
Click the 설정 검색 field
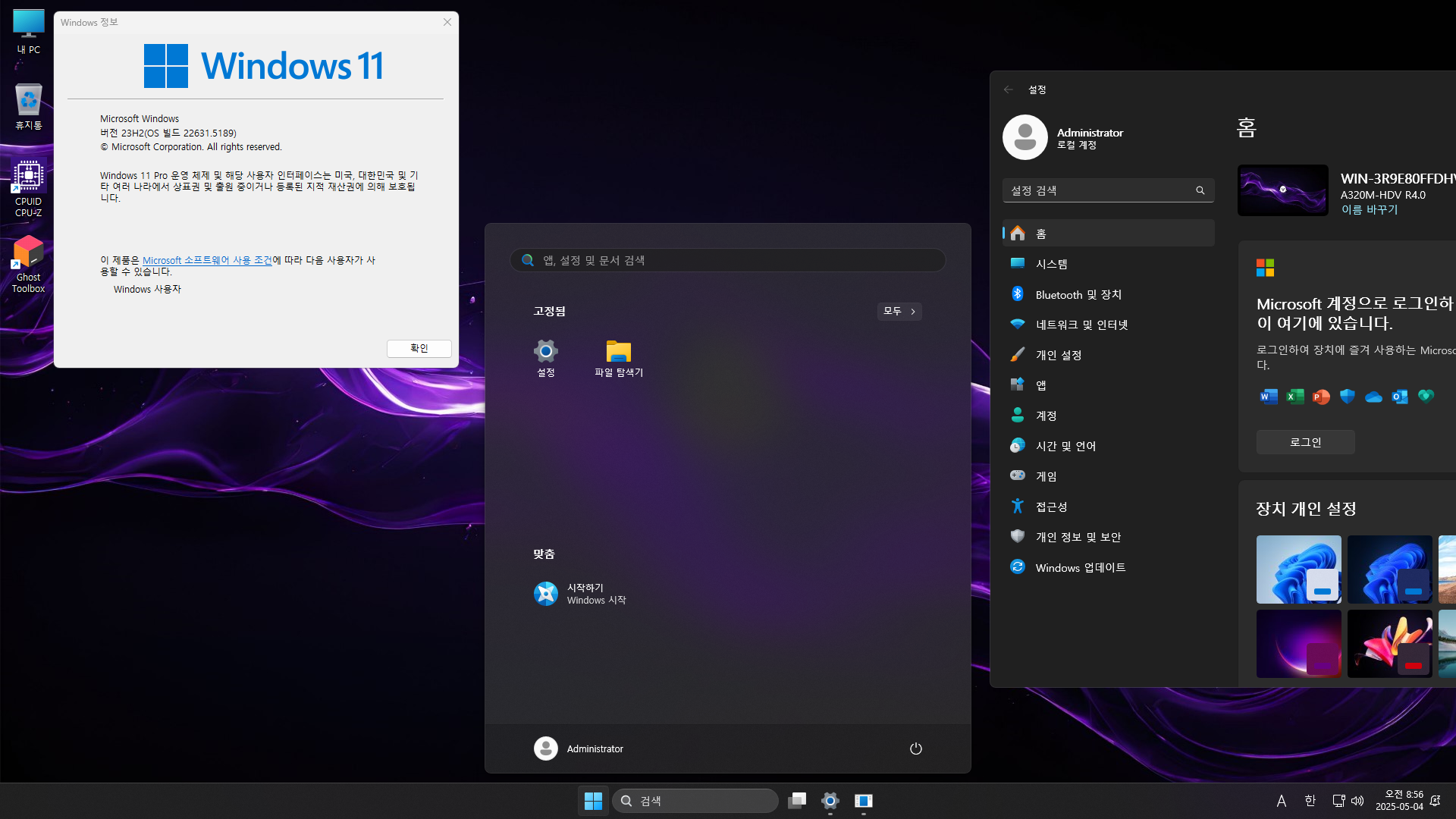click(1109, 190)
